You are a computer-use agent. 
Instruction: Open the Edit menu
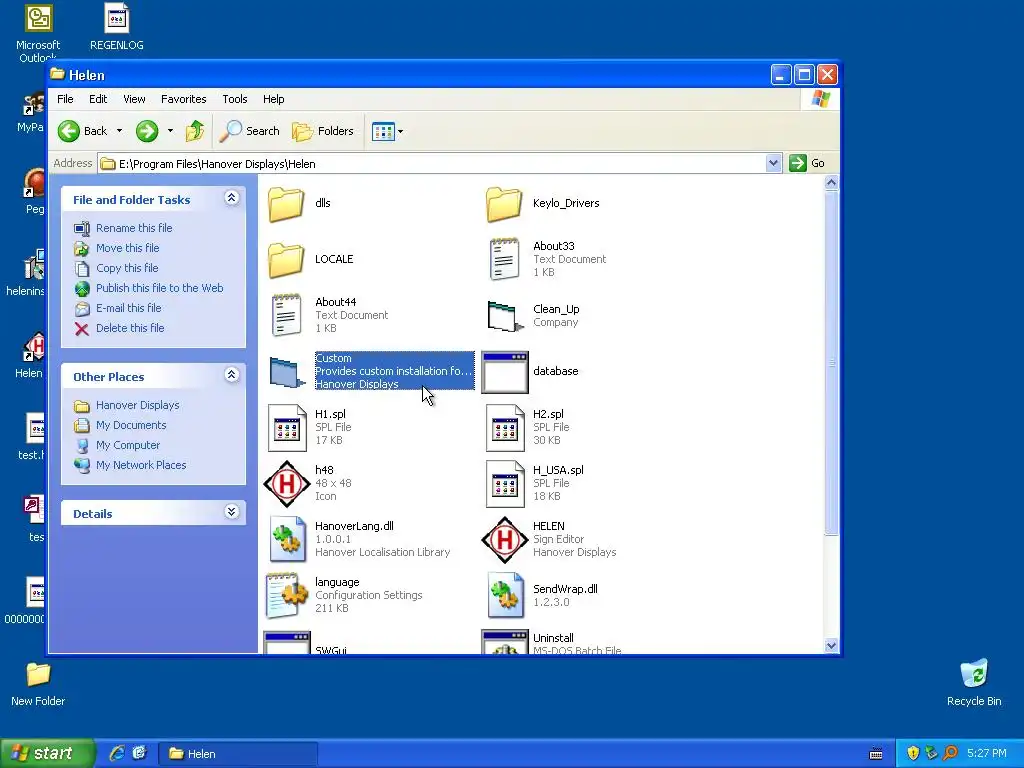point(98,99)
